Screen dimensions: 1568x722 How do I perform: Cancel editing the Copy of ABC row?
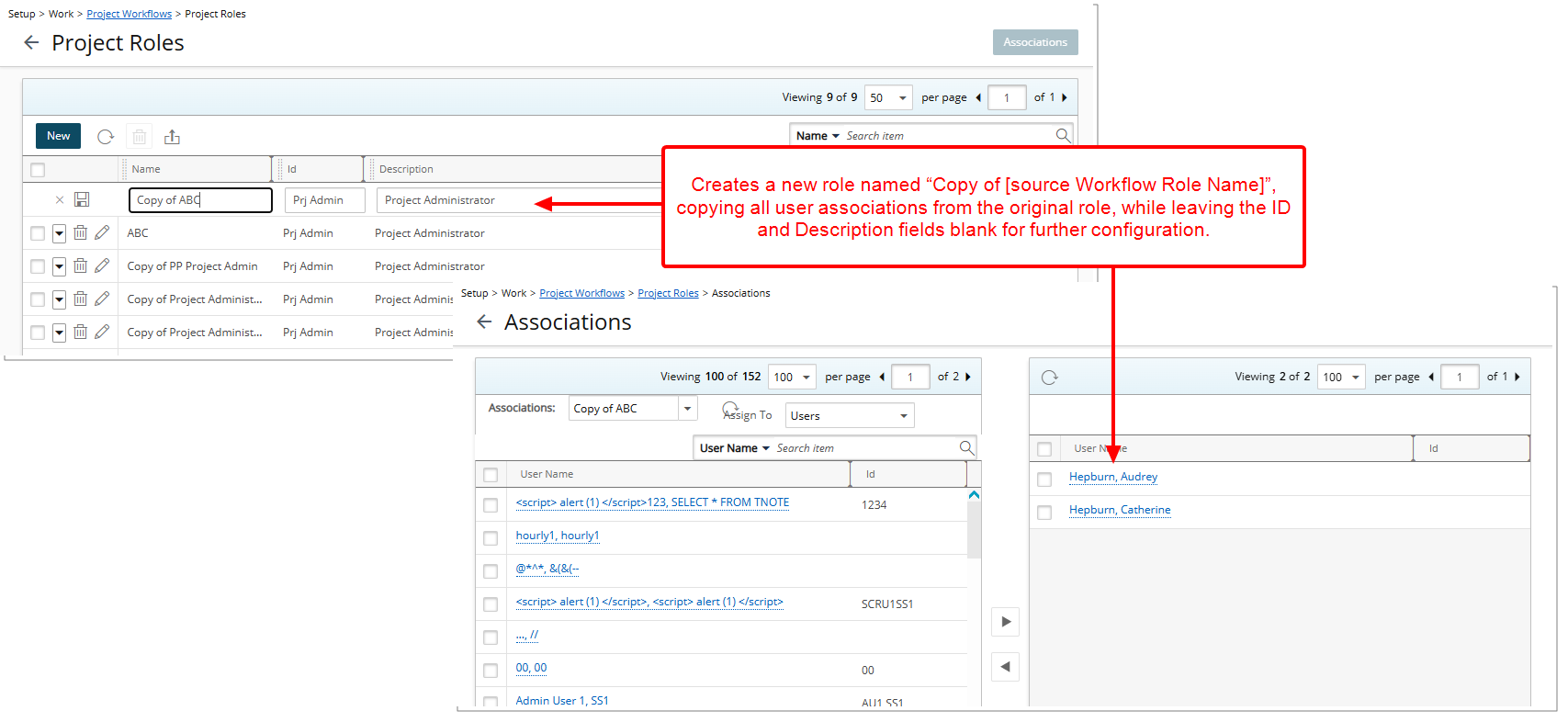(x=60, y=199)
